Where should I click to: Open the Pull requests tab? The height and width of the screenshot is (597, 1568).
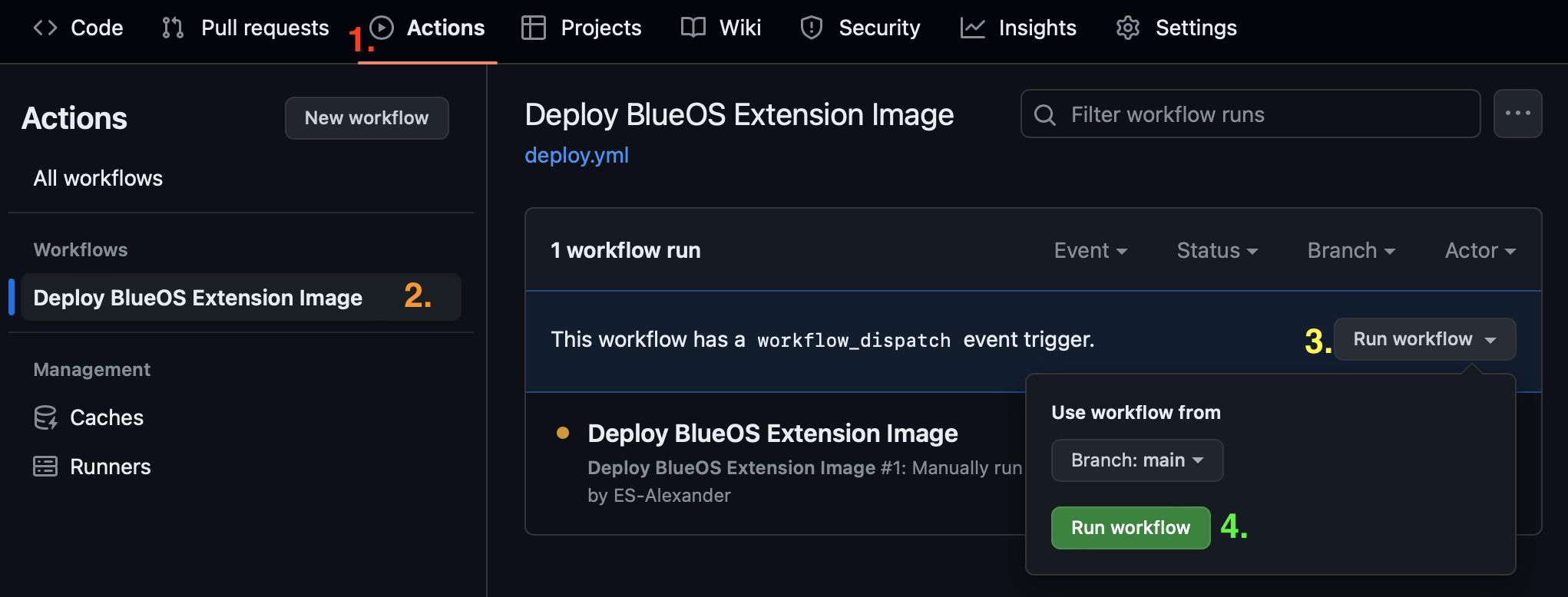point(246,28)
